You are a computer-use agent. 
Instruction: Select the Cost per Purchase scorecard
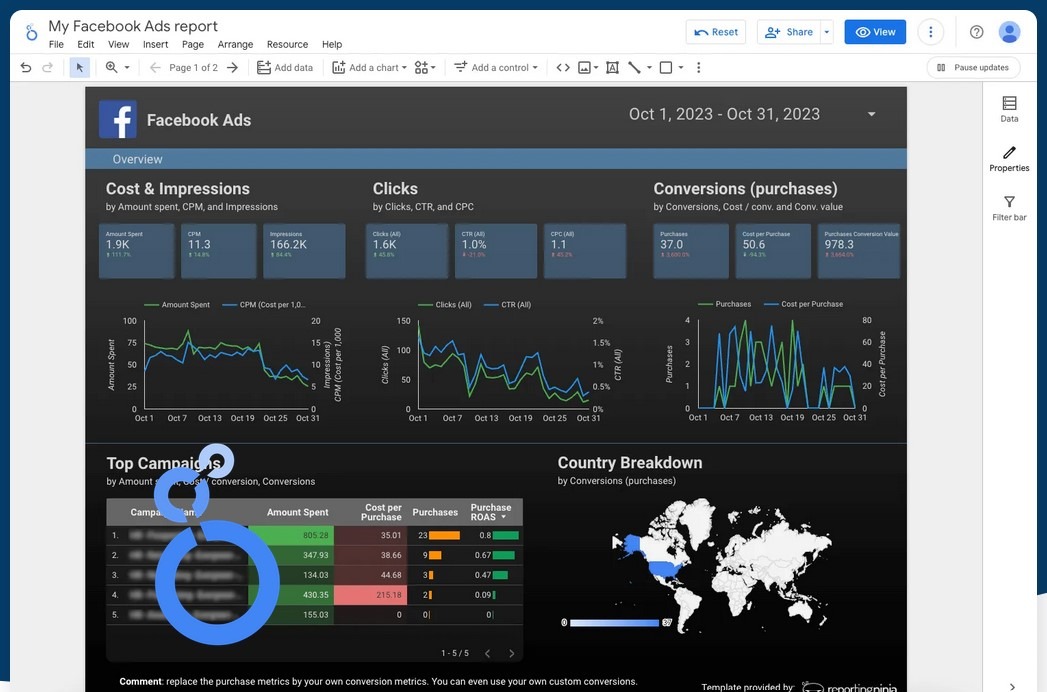pyautogui.click(x=773, y=250)
